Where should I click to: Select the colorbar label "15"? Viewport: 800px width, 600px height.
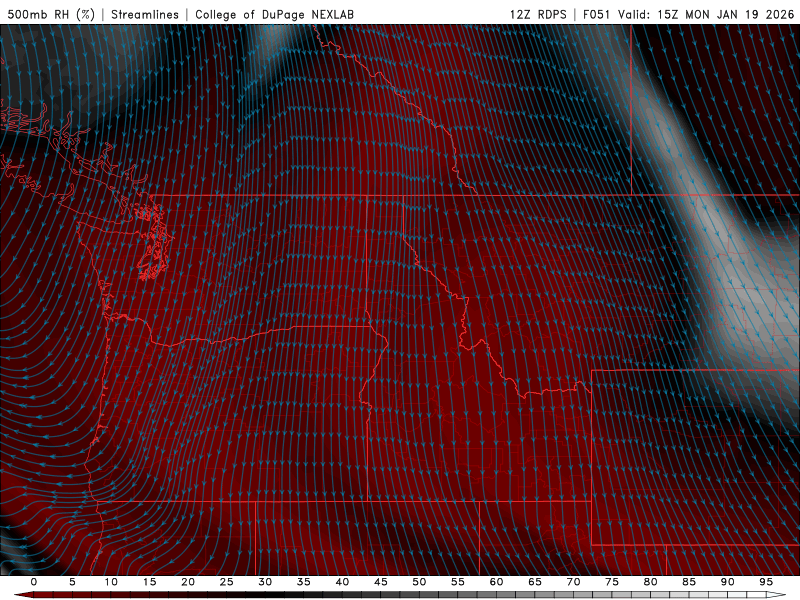coord(149,582)
